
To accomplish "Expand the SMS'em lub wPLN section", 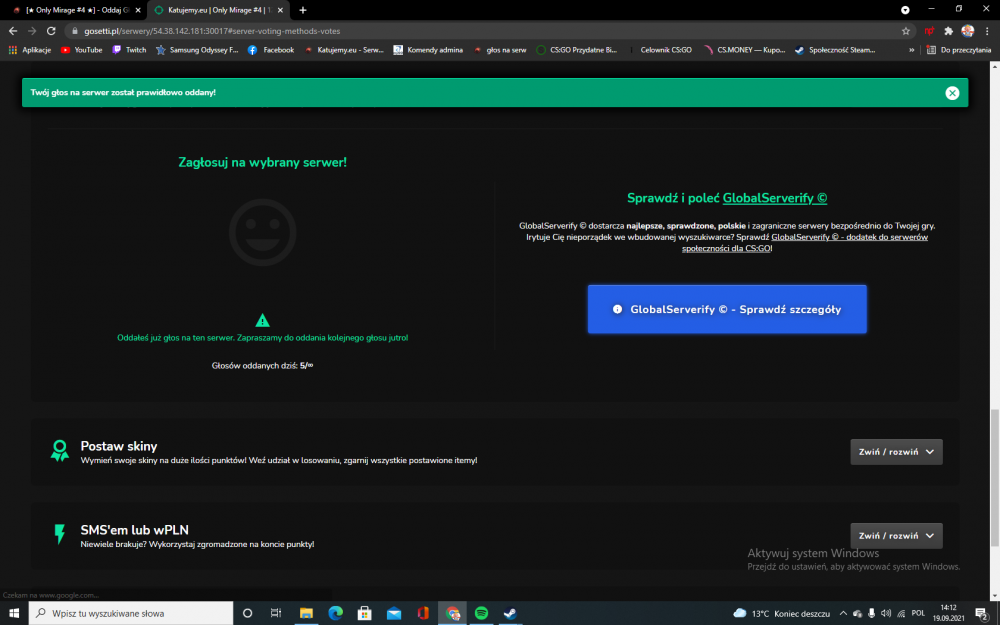I will pyautogui.click(x=896, y=536).
